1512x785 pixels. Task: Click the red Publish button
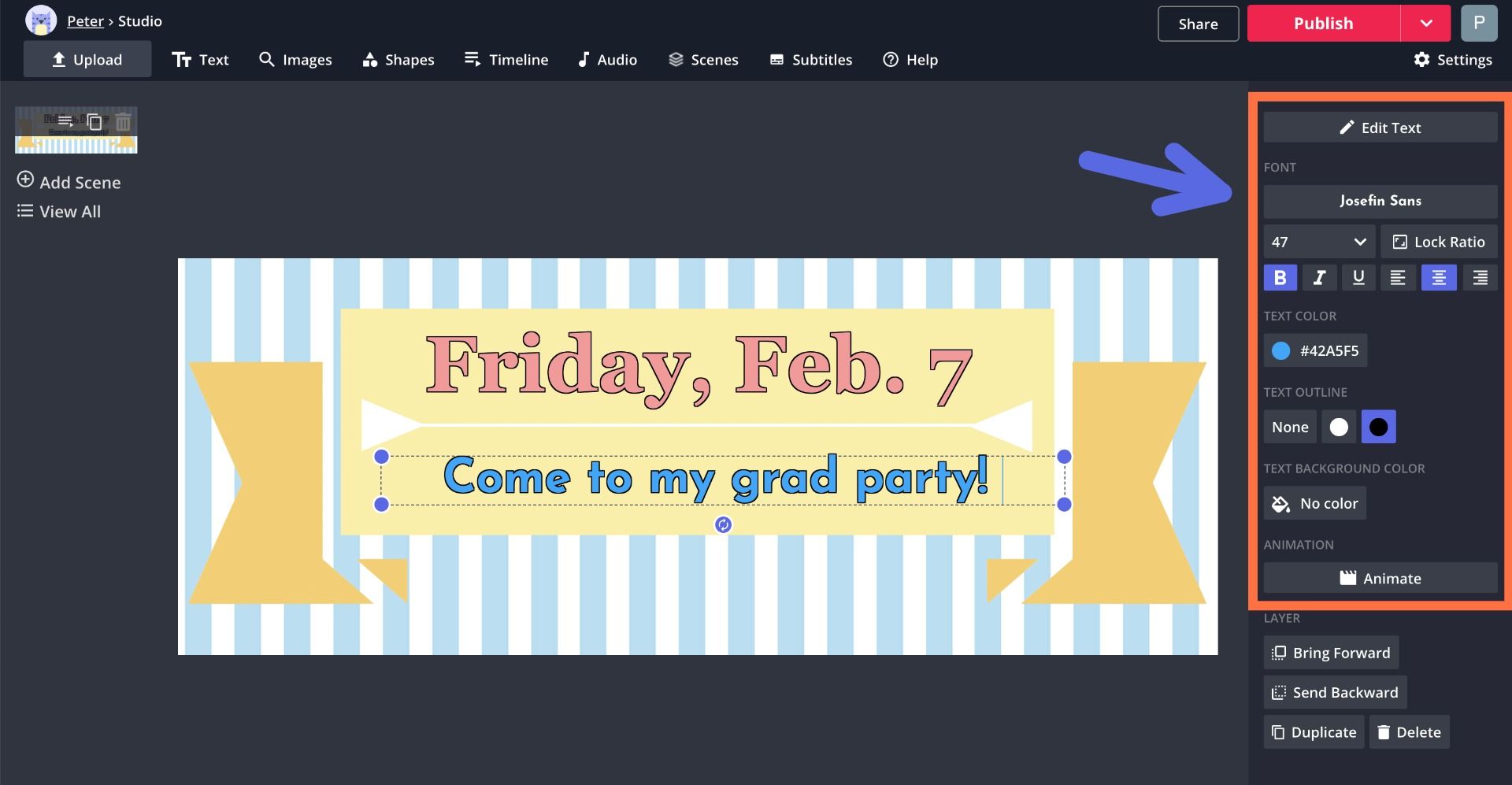pyautogui.click(x=1323, y=24)
